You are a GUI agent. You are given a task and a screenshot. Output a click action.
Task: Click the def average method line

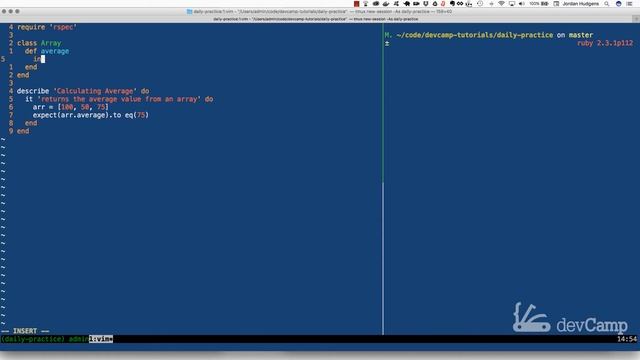tap(47, 51)
